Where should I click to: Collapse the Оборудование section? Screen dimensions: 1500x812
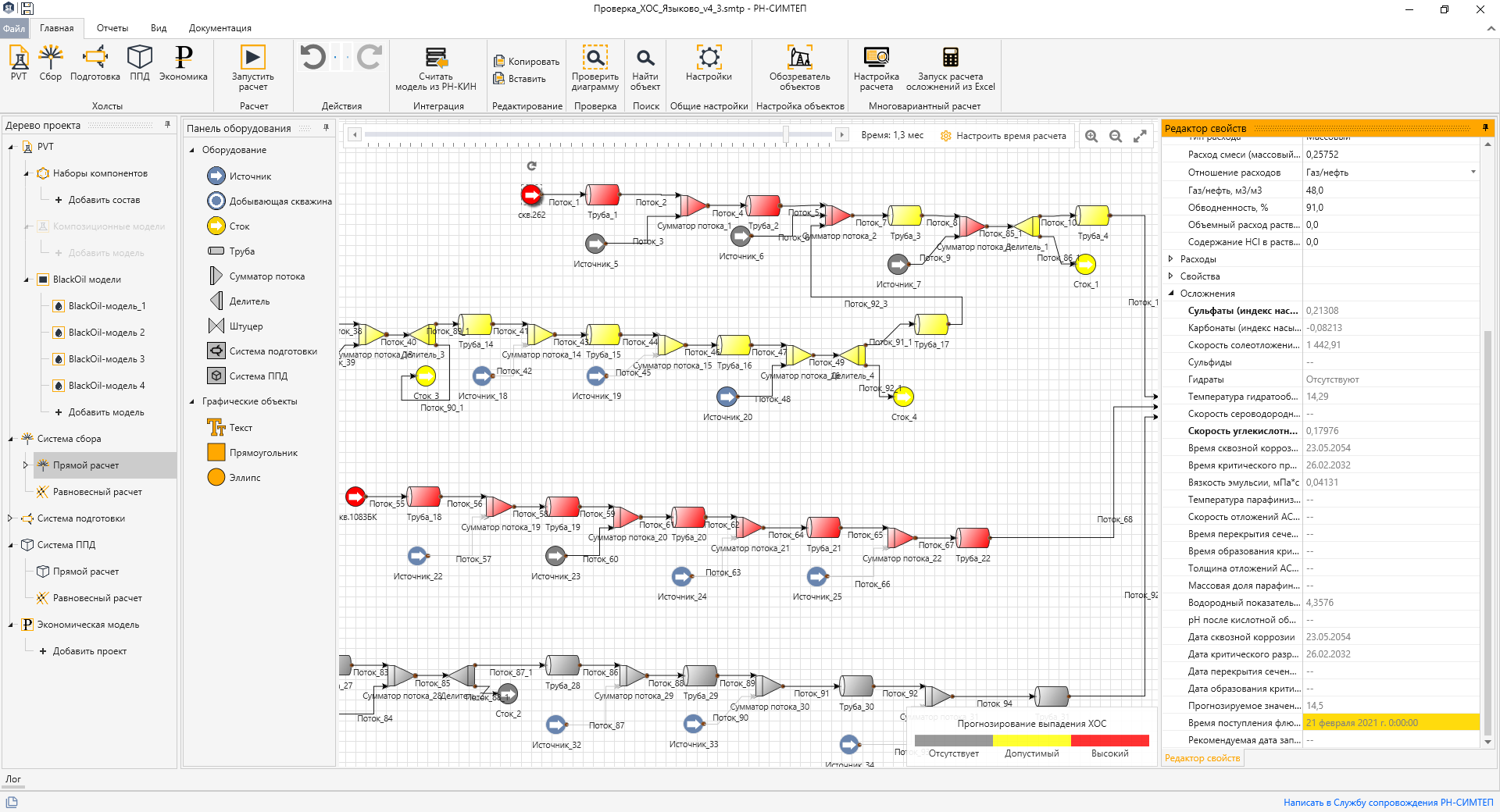[x=192, y=150]
